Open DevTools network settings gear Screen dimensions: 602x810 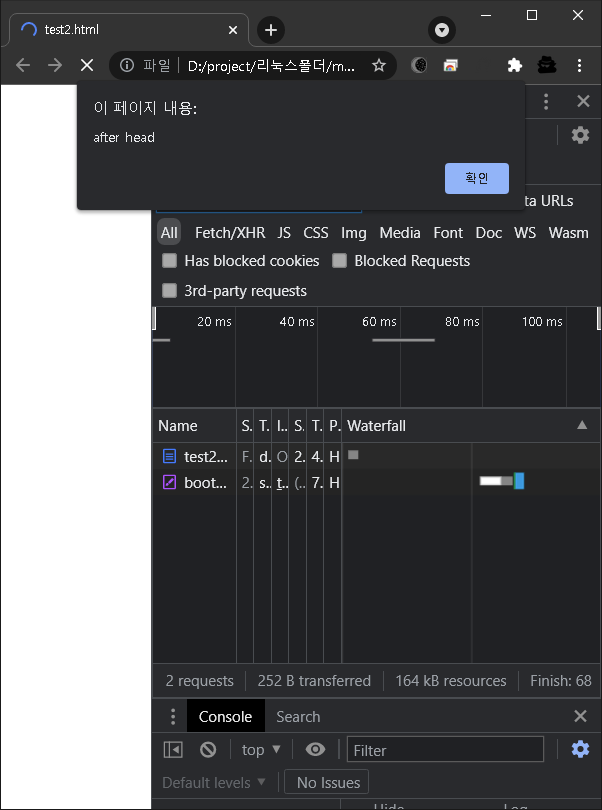click(x=580, y=135)
